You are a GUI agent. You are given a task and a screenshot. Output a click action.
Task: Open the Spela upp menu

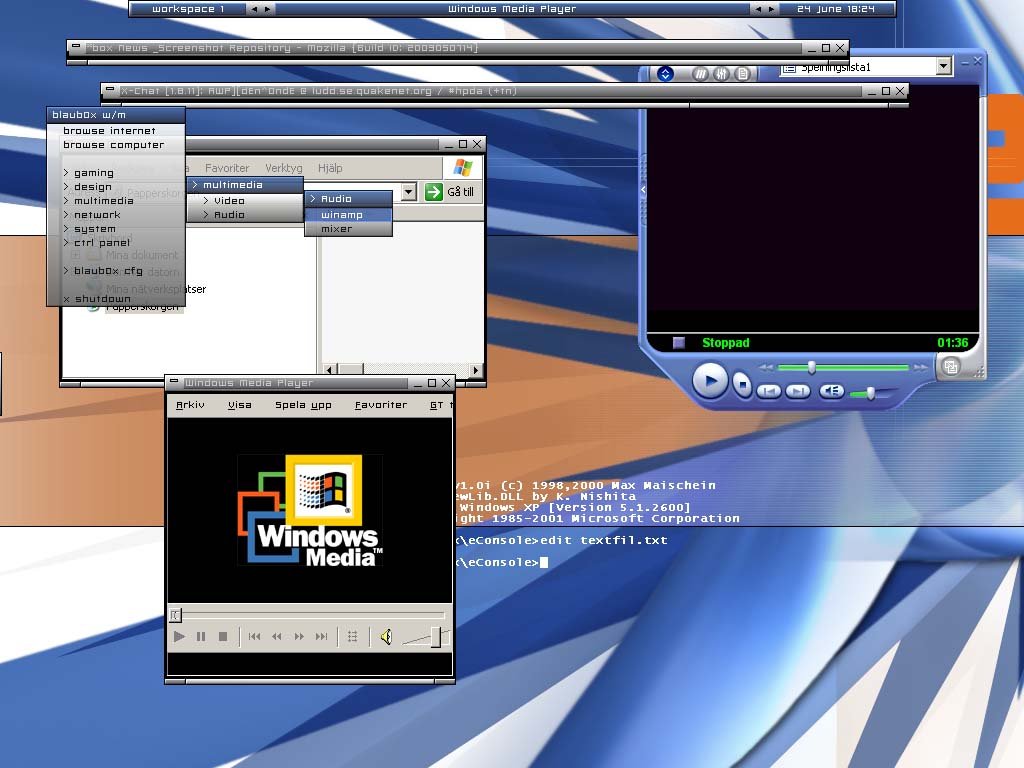point(303,405)
